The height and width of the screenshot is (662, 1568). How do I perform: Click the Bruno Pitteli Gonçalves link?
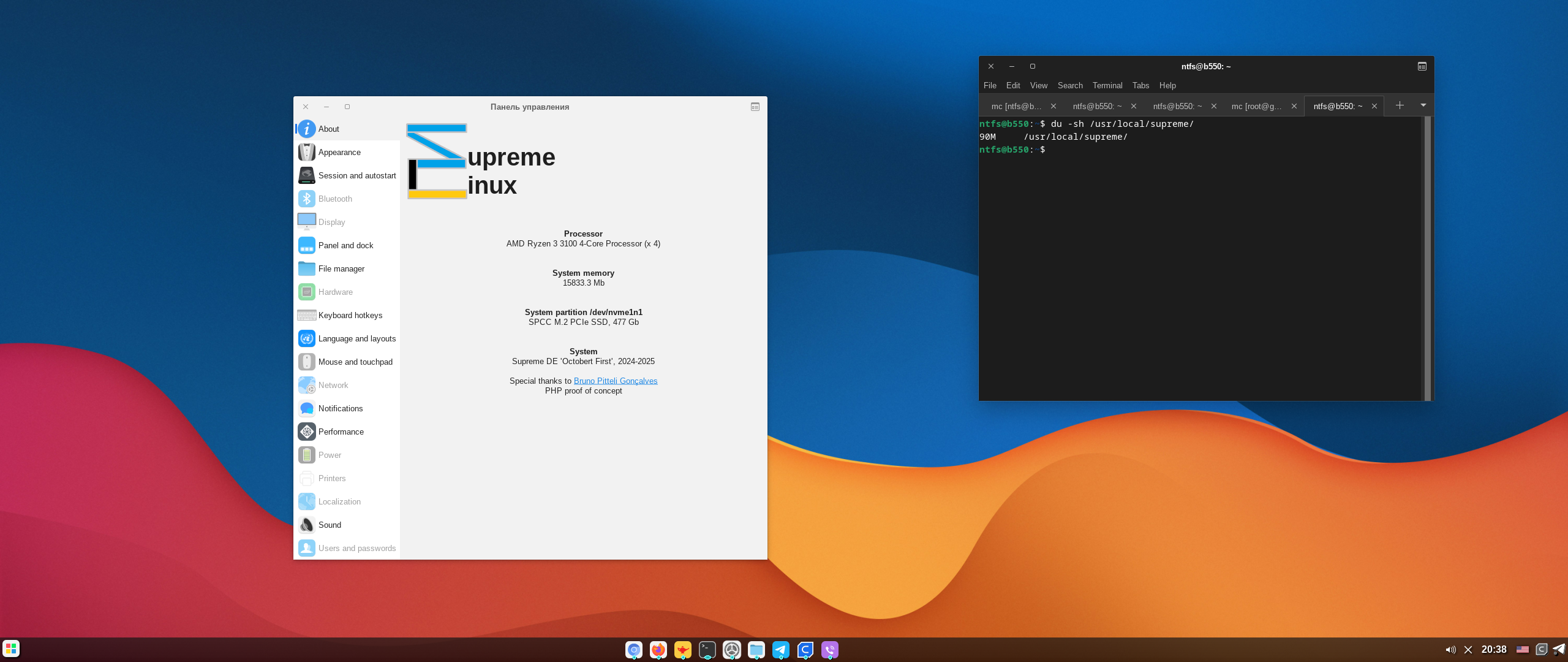point(615,381)
